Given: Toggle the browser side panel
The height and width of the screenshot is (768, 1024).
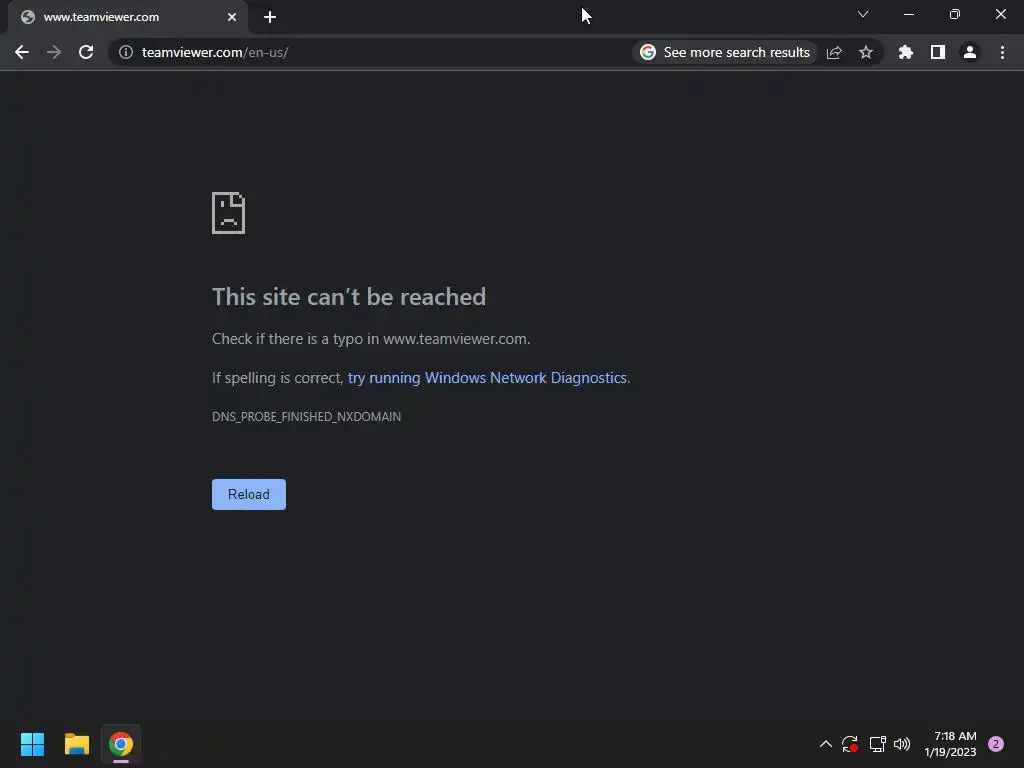Looking at the screenshot, I should pyautogui.click(x=938, y=52).
